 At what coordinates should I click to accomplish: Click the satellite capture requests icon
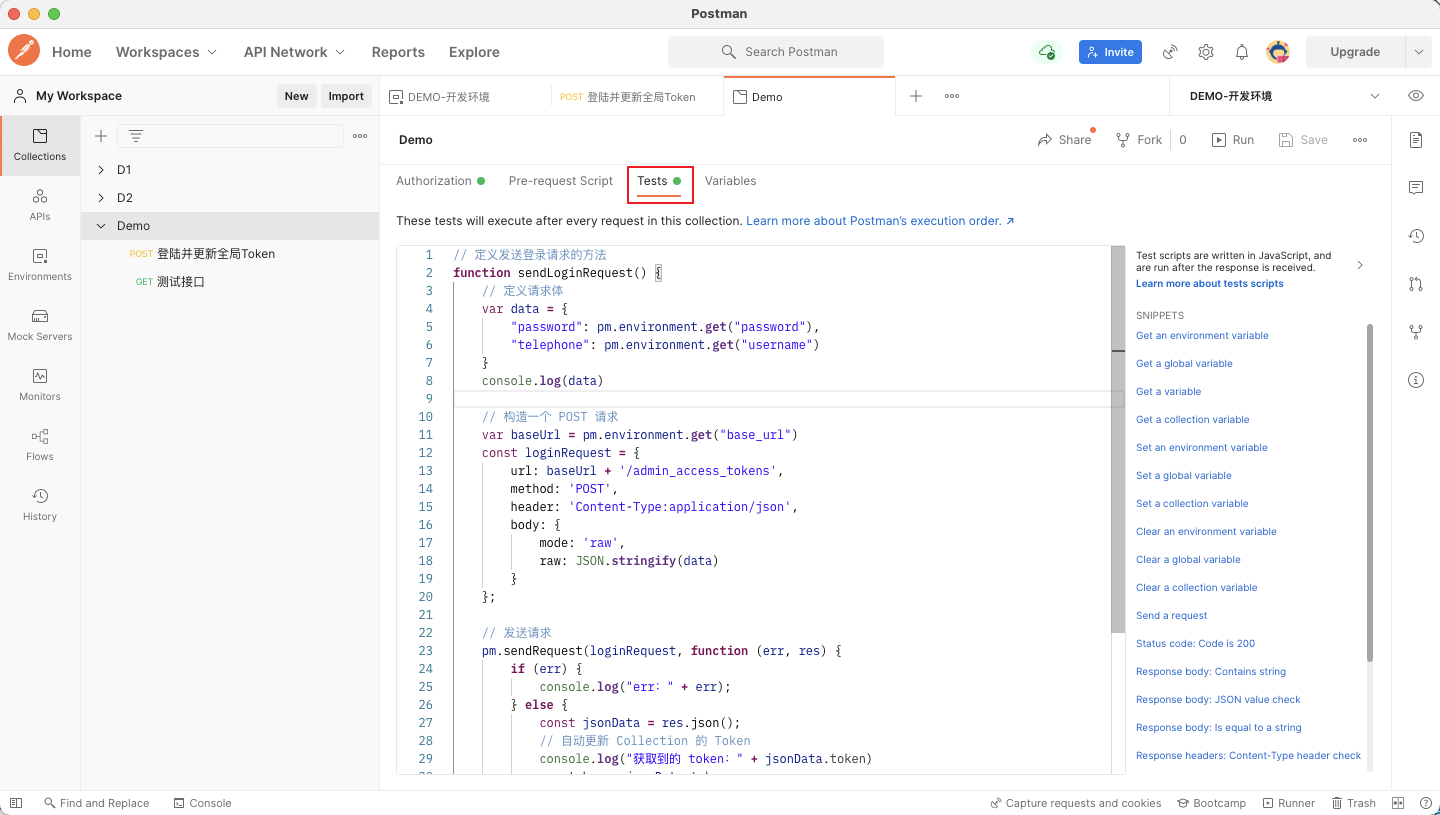(x=1169, y=52)
